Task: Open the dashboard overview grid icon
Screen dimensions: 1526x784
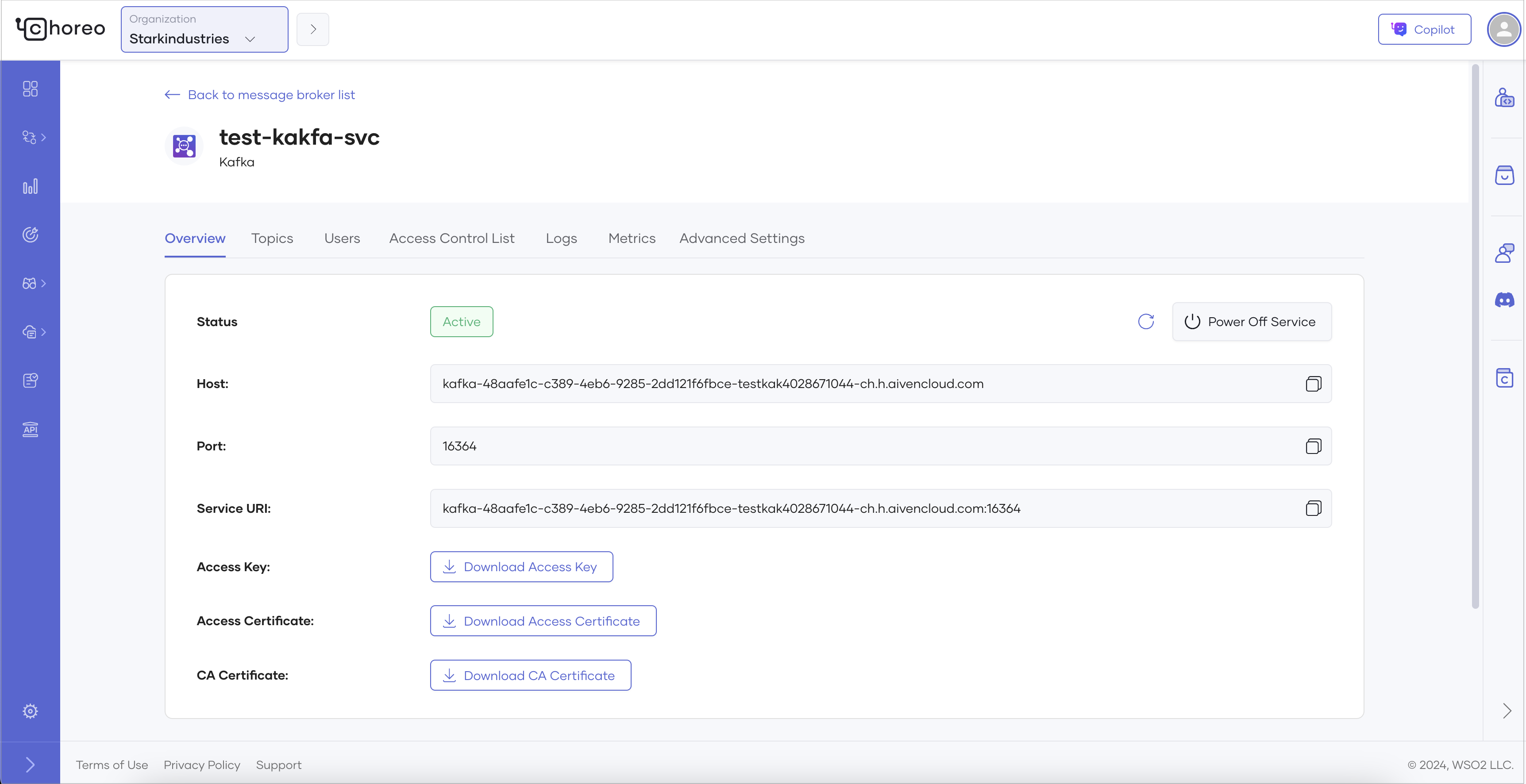Action: click(x=30, y=89)
